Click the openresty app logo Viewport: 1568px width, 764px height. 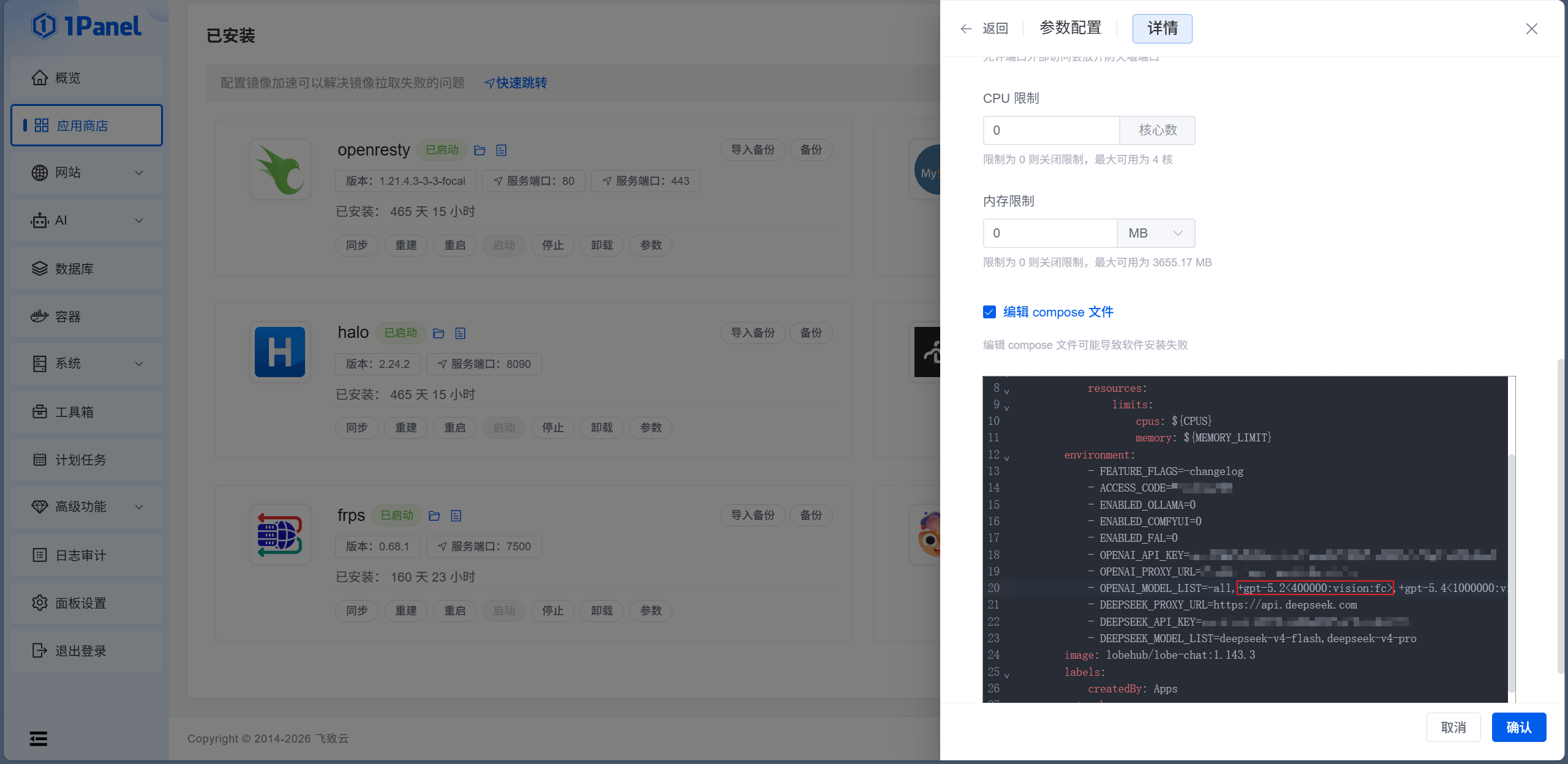tap(281, 170)
